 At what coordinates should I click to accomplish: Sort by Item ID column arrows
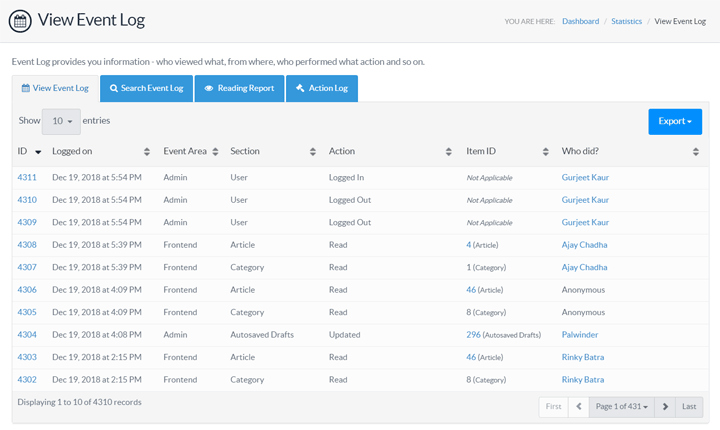click(x=546, y=152)
